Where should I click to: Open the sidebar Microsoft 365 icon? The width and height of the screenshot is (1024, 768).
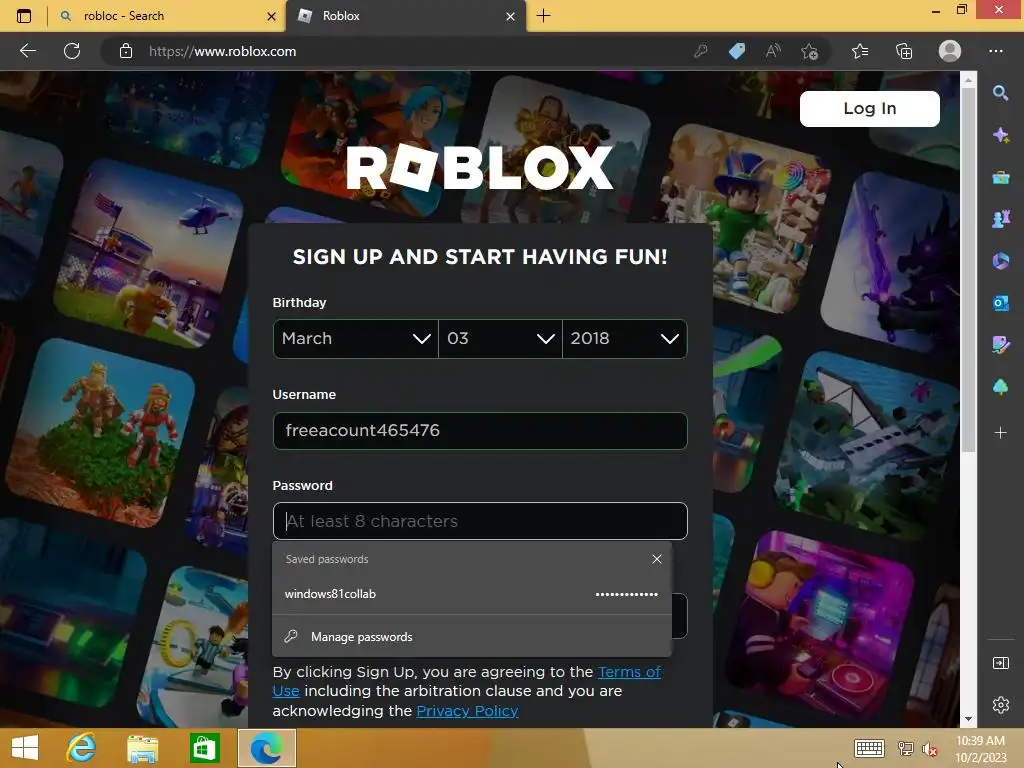tap(1000, 261)
